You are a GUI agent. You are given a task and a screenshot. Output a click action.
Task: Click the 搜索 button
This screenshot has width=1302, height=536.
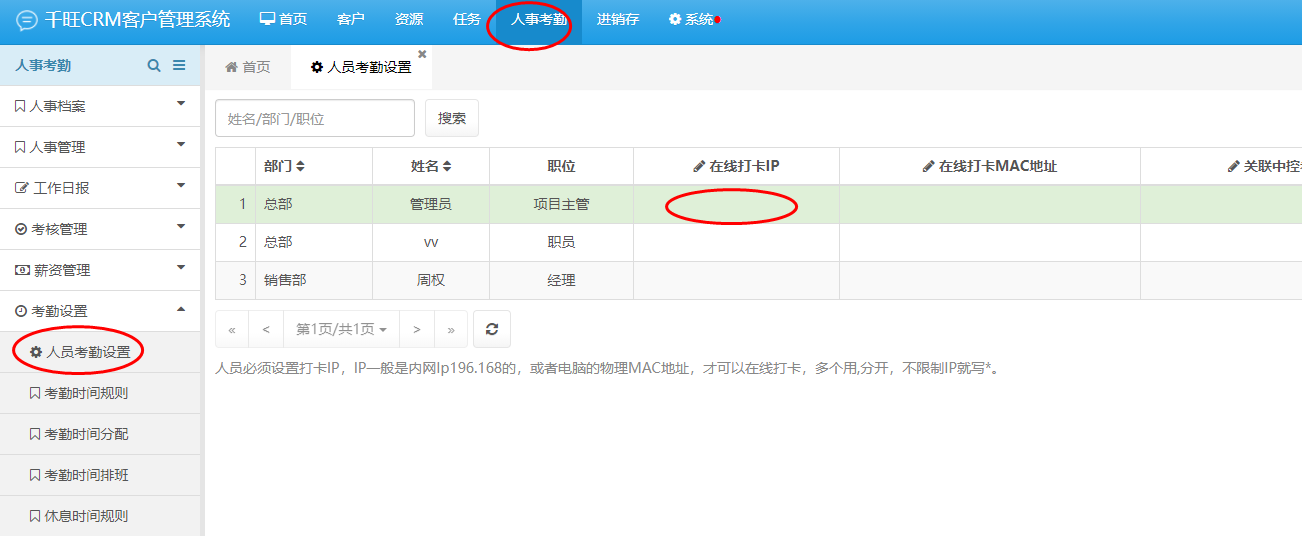point(452,118)
